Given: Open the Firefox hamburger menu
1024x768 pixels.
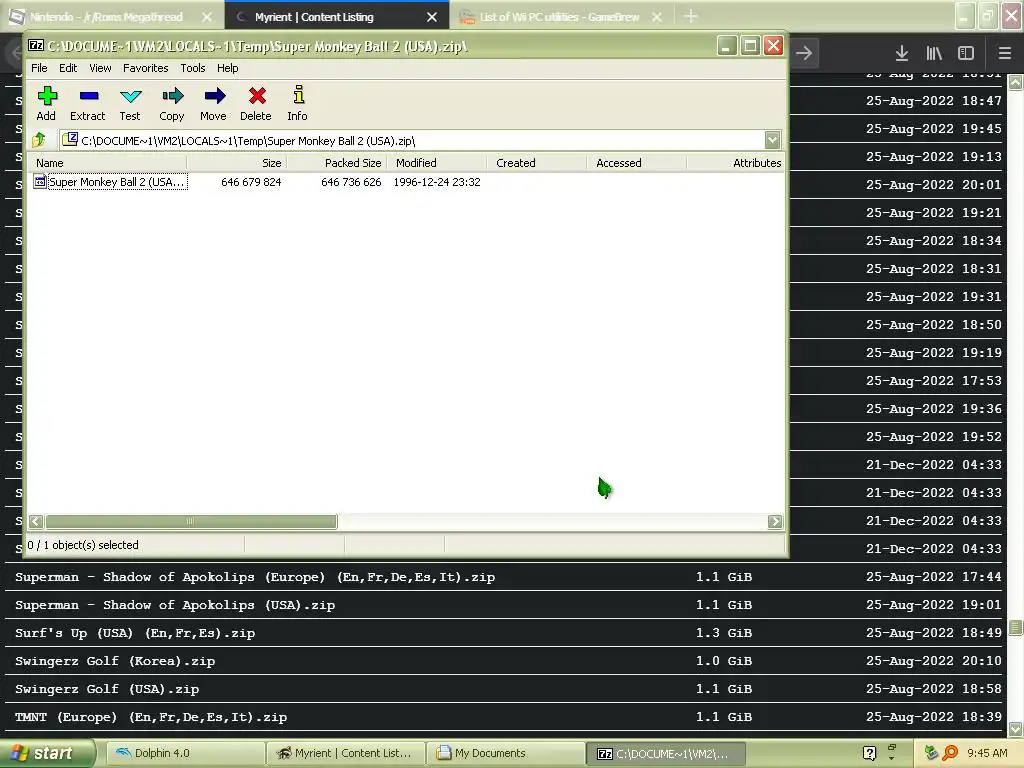Looking at the screenshot, I should pyautogui.click(x=1004, y=53).
